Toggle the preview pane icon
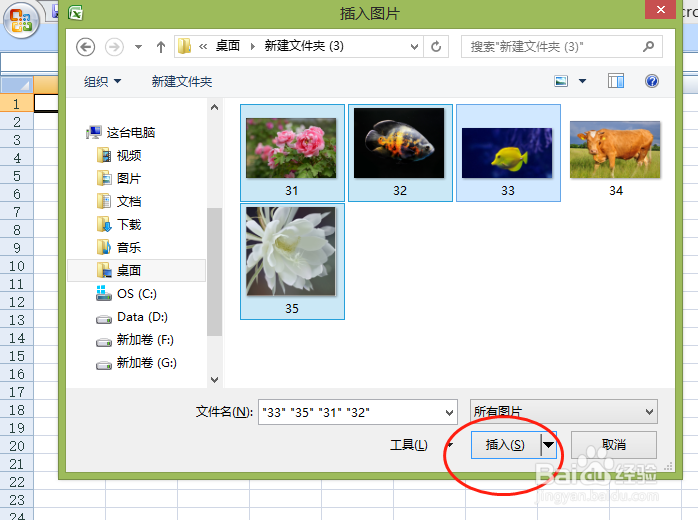Viewport: 698px width, 520px height. coord(616,81)
